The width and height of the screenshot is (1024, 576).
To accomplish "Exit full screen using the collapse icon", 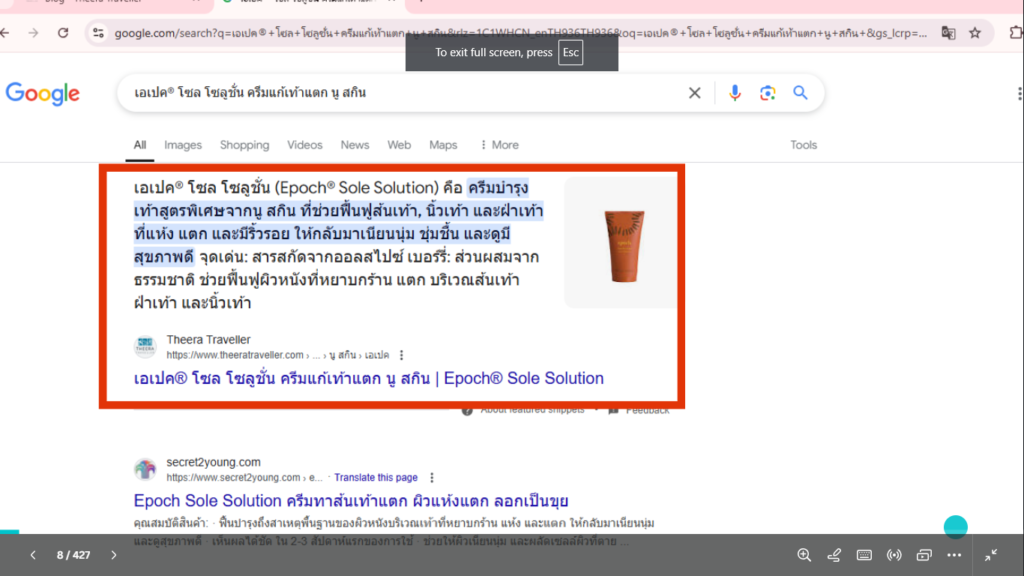I will 991,555.
